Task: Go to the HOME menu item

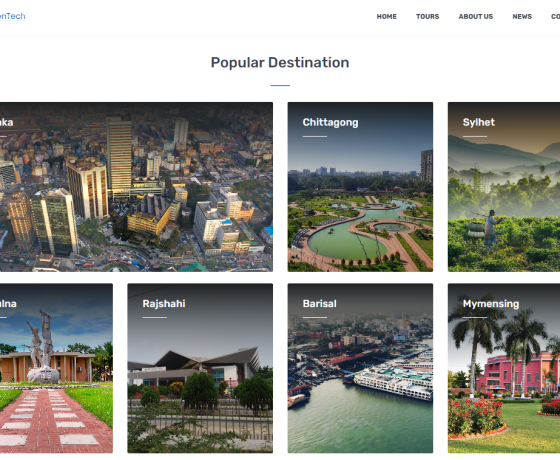Action: coord(386,16)
